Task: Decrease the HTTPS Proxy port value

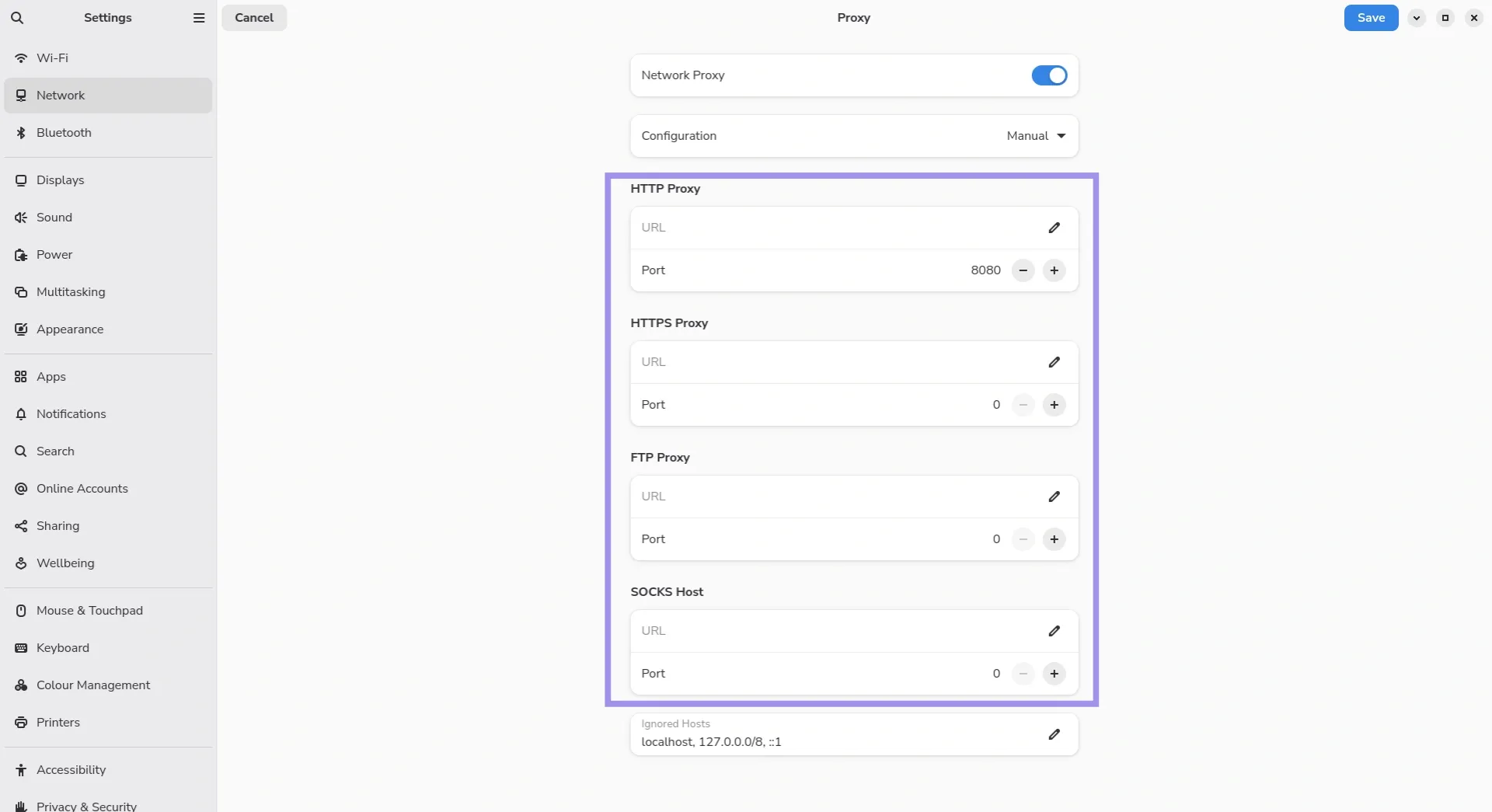Action: pos(1023,405)
